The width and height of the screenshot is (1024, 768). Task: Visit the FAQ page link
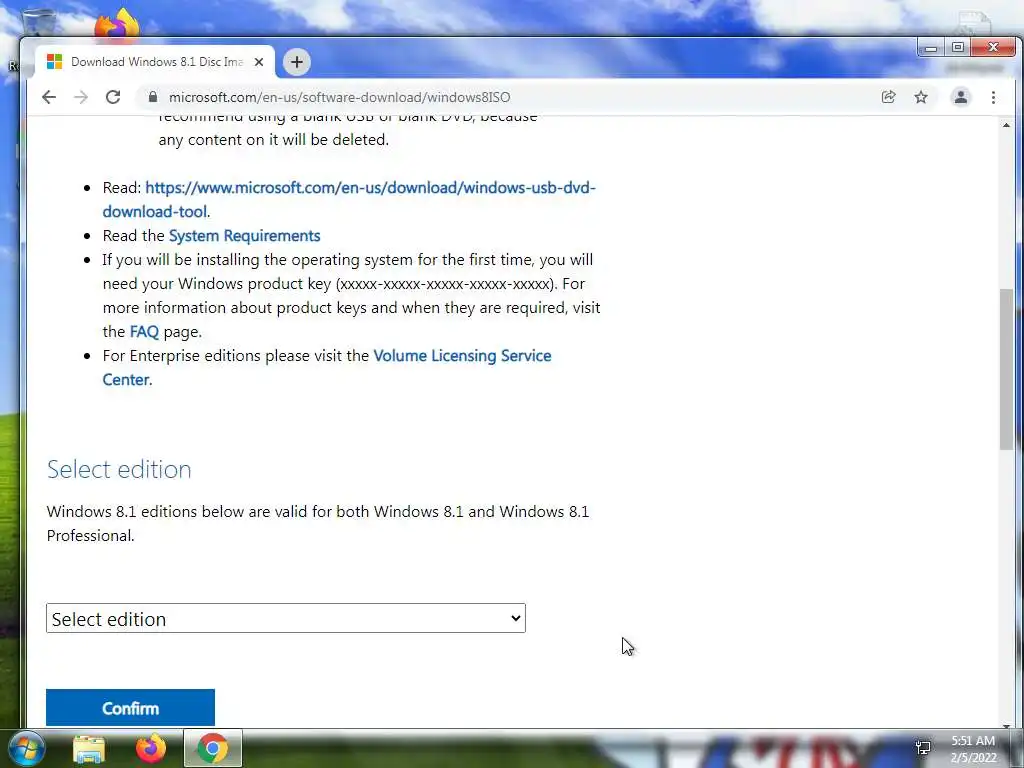(x=144, y=332)
